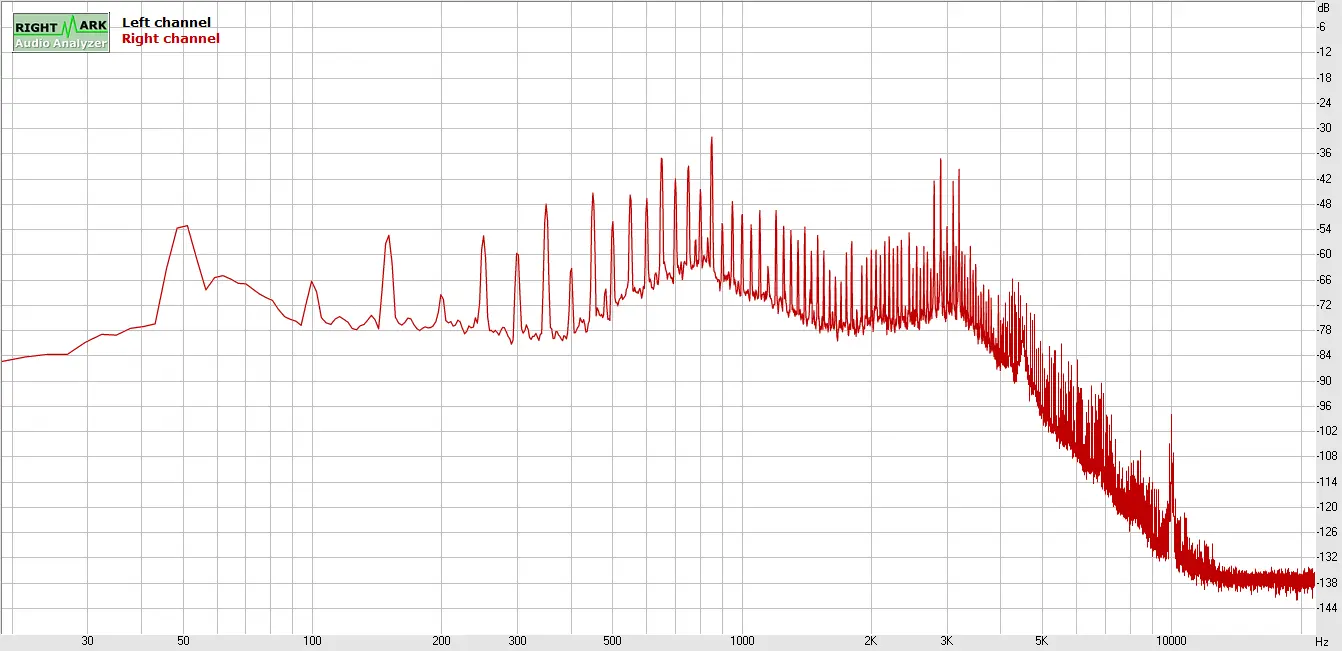The width and height of the screenshot is (1342, 651).
Task: Click the 200 Hz frequency label
Action: pos(441,642)
